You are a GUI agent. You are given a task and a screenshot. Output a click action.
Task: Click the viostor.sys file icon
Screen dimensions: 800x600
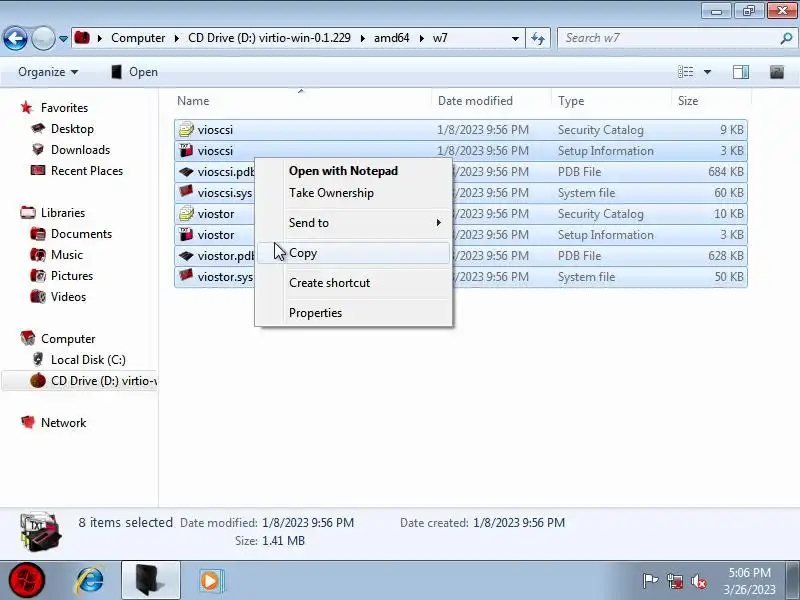pyautogui.click(x=186, y=276)
